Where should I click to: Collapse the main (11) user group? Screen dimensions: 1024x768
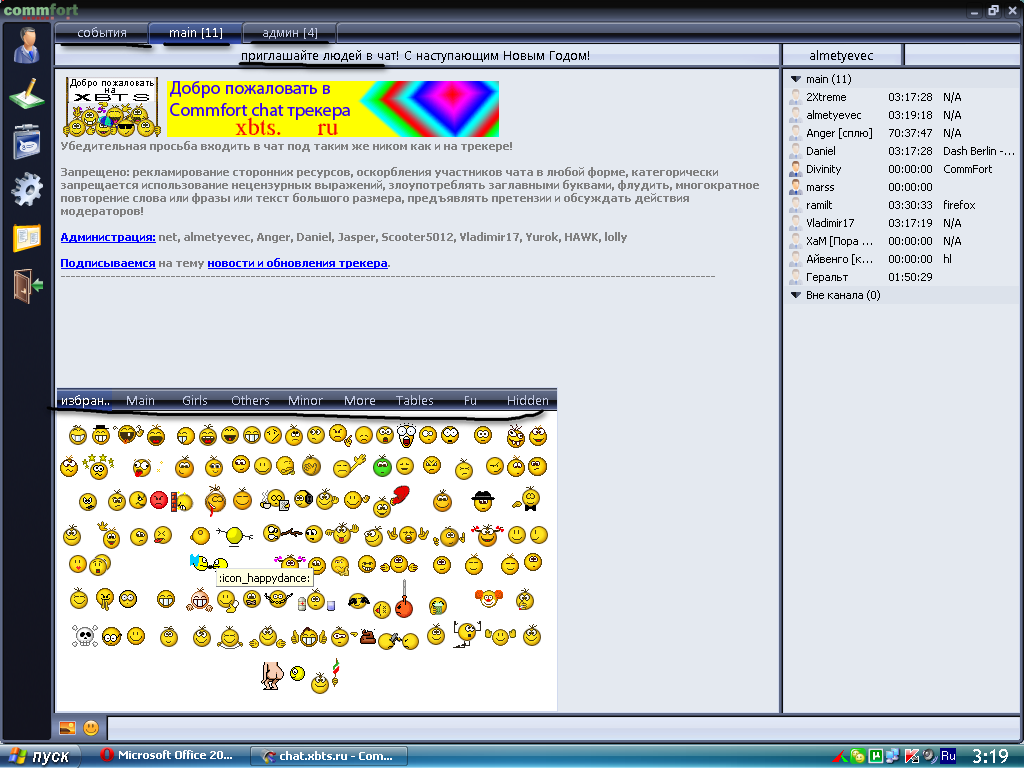coord(796,79)
